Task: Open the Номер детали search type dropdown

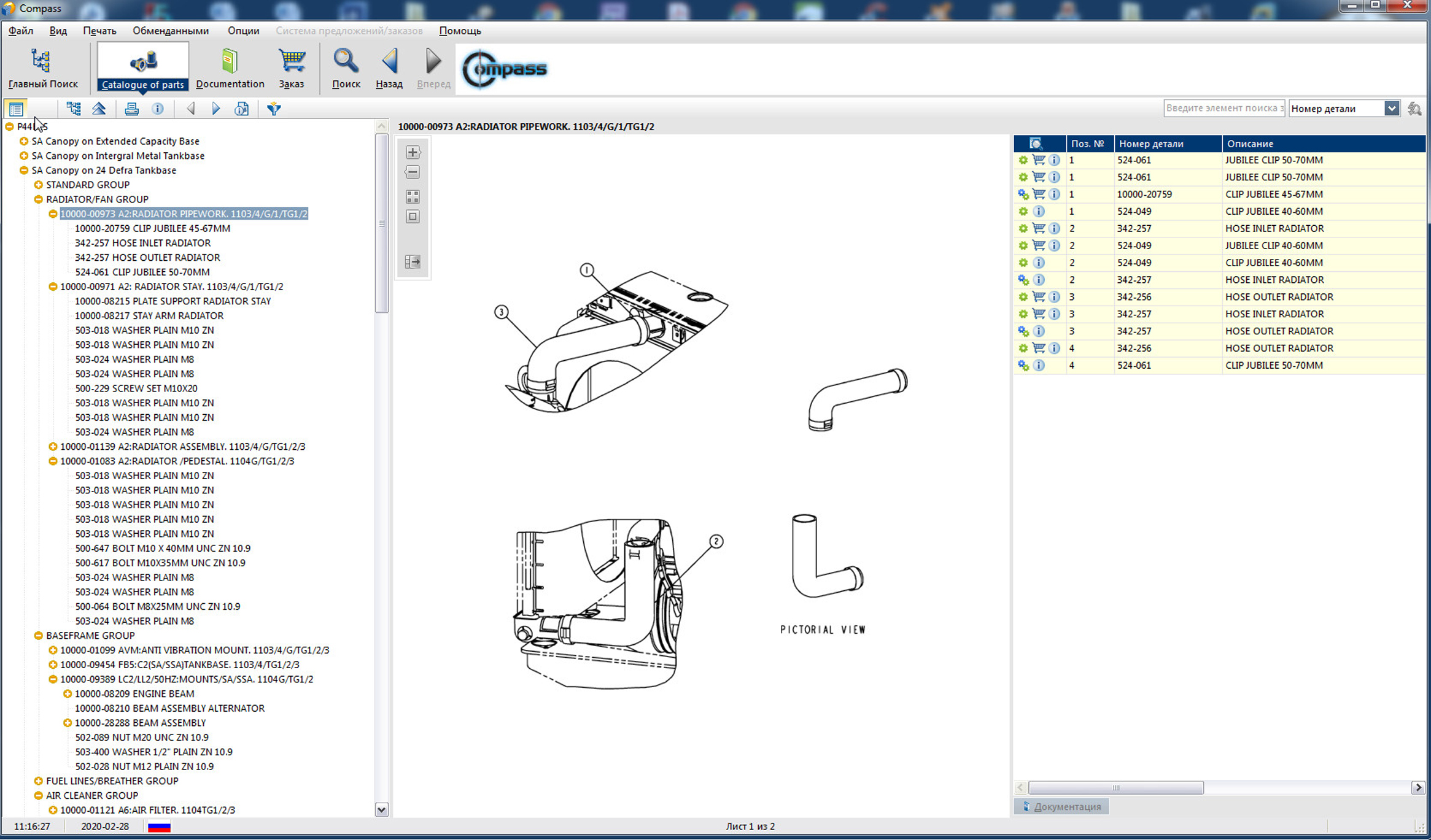Action: [x=1392, y=109]
